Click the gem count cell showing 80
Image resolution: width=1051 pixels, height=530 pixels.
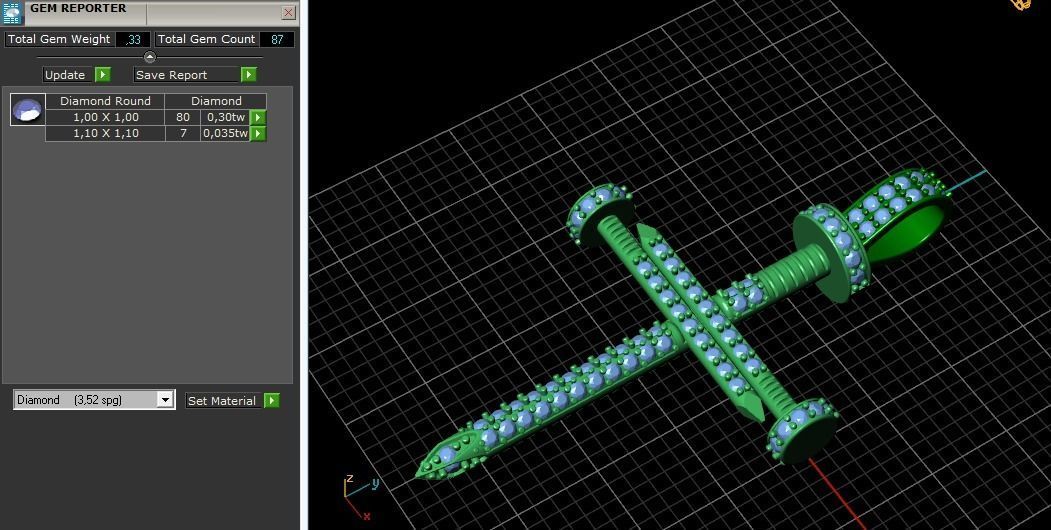tap(183, 117)
